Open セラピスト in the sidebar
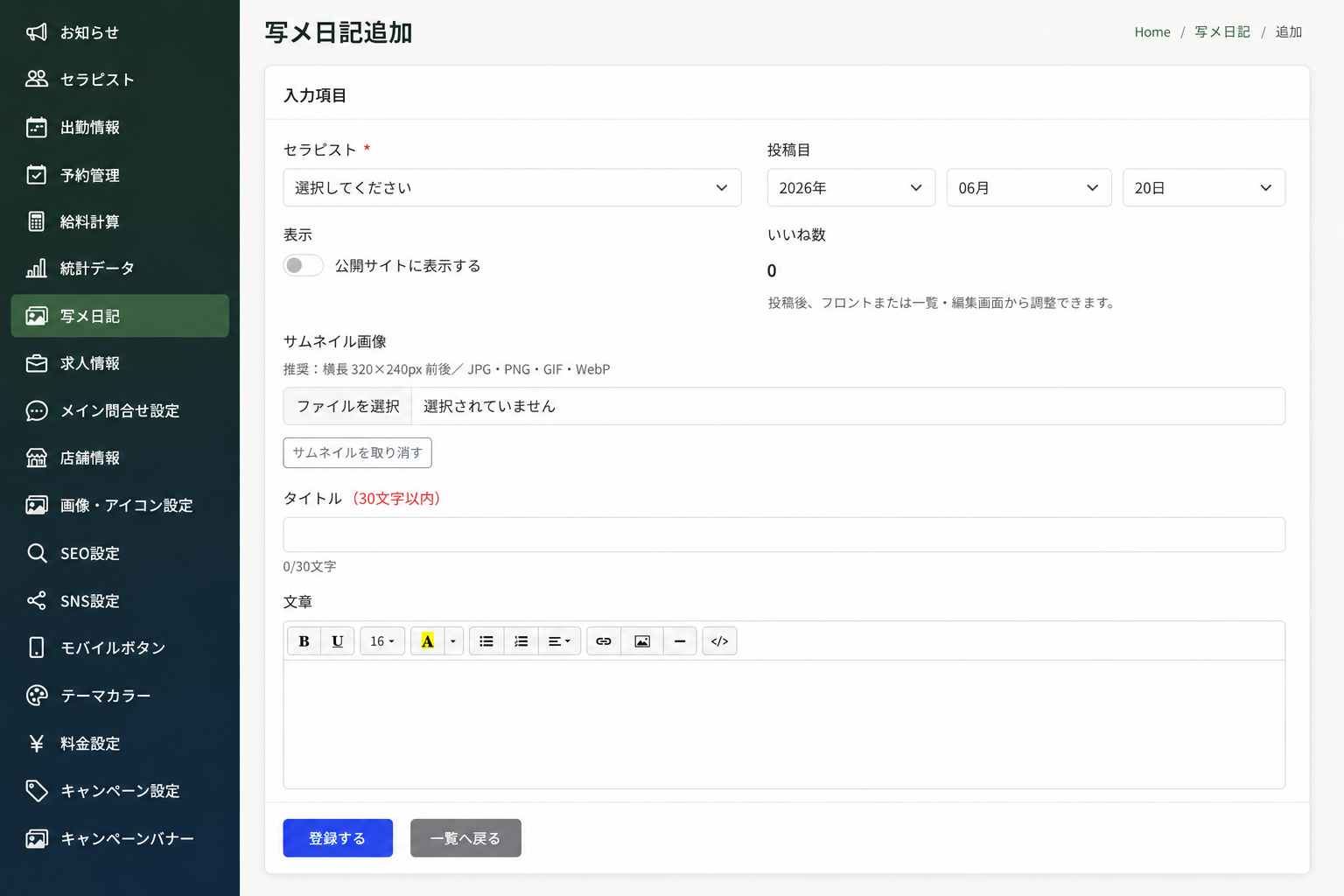Screen dimensions: 1344x896 [x=120, y=80]
